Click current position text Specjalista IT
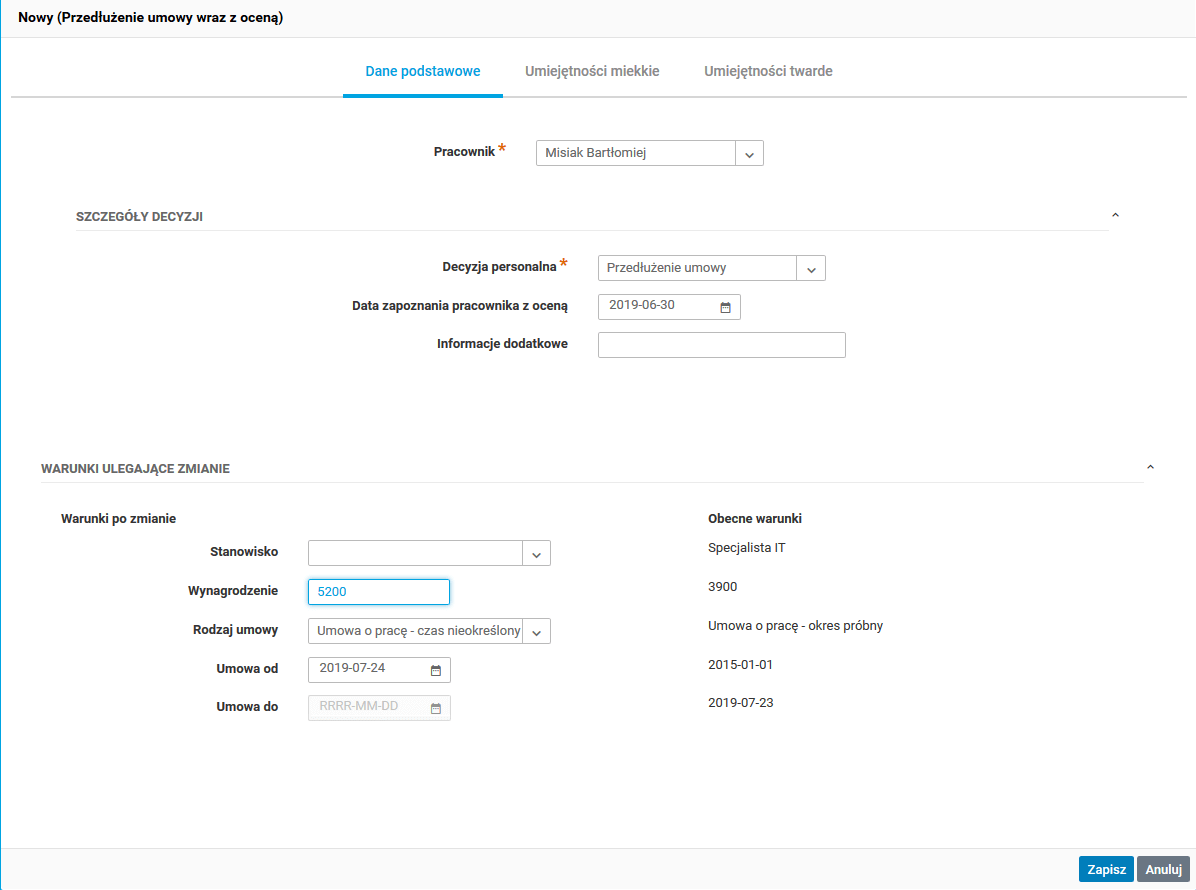 click(746, 548)
